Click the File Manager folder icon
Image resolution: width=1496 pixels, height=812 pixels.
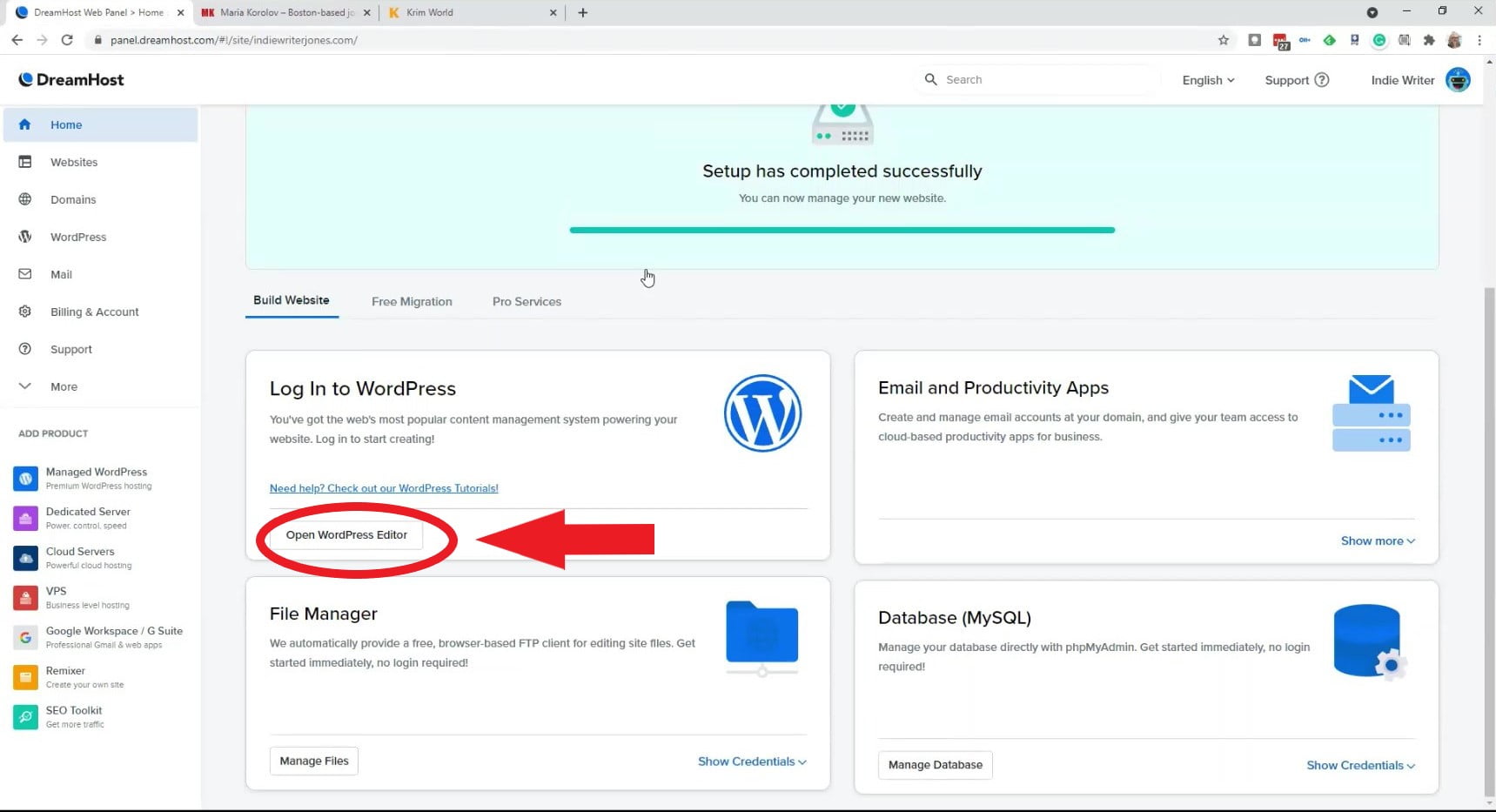click(x=761, y=638)
